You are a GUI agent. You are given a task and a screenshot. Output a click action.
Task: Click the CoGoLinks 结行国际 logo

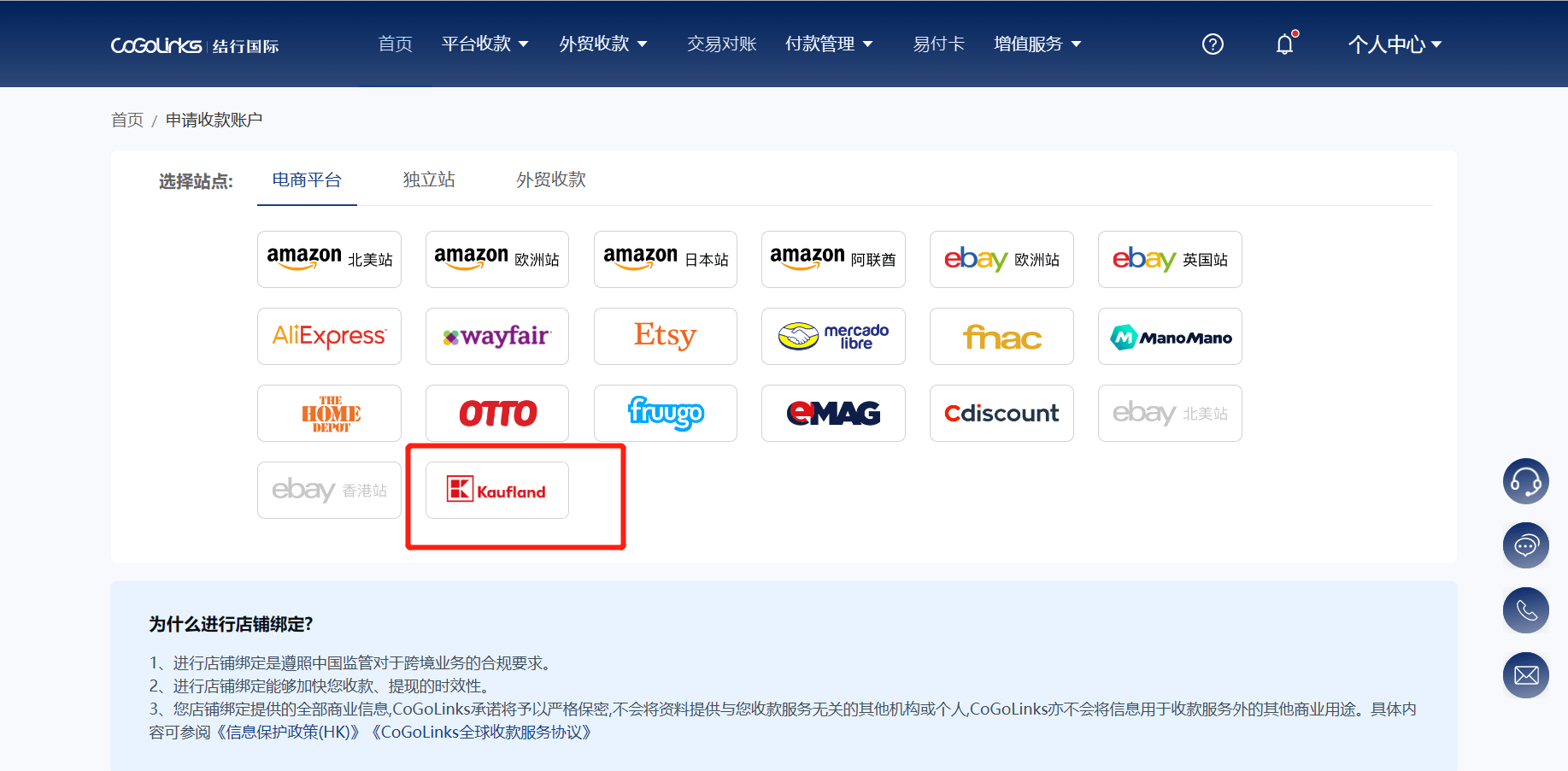tap(195, 44)
